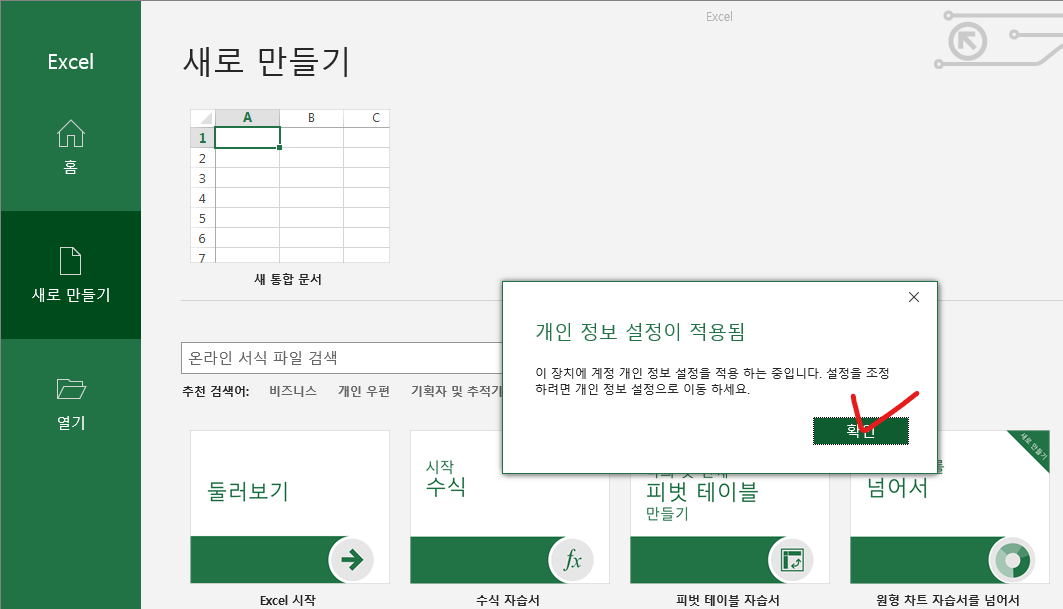1063x609 pixels.
Task: Open the 열기 sidebar item
Action: [71, 404]
